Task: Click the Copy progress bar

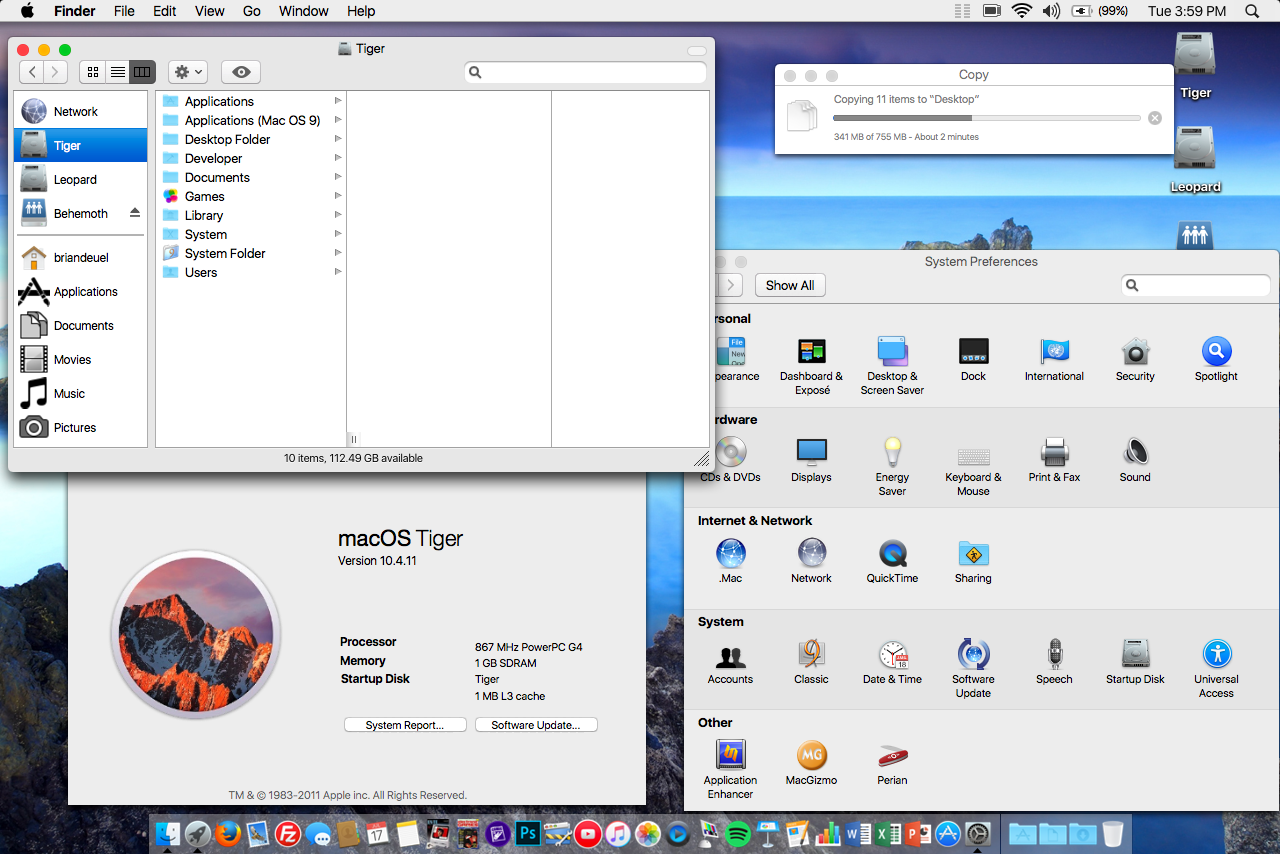Action: point(987,118)
